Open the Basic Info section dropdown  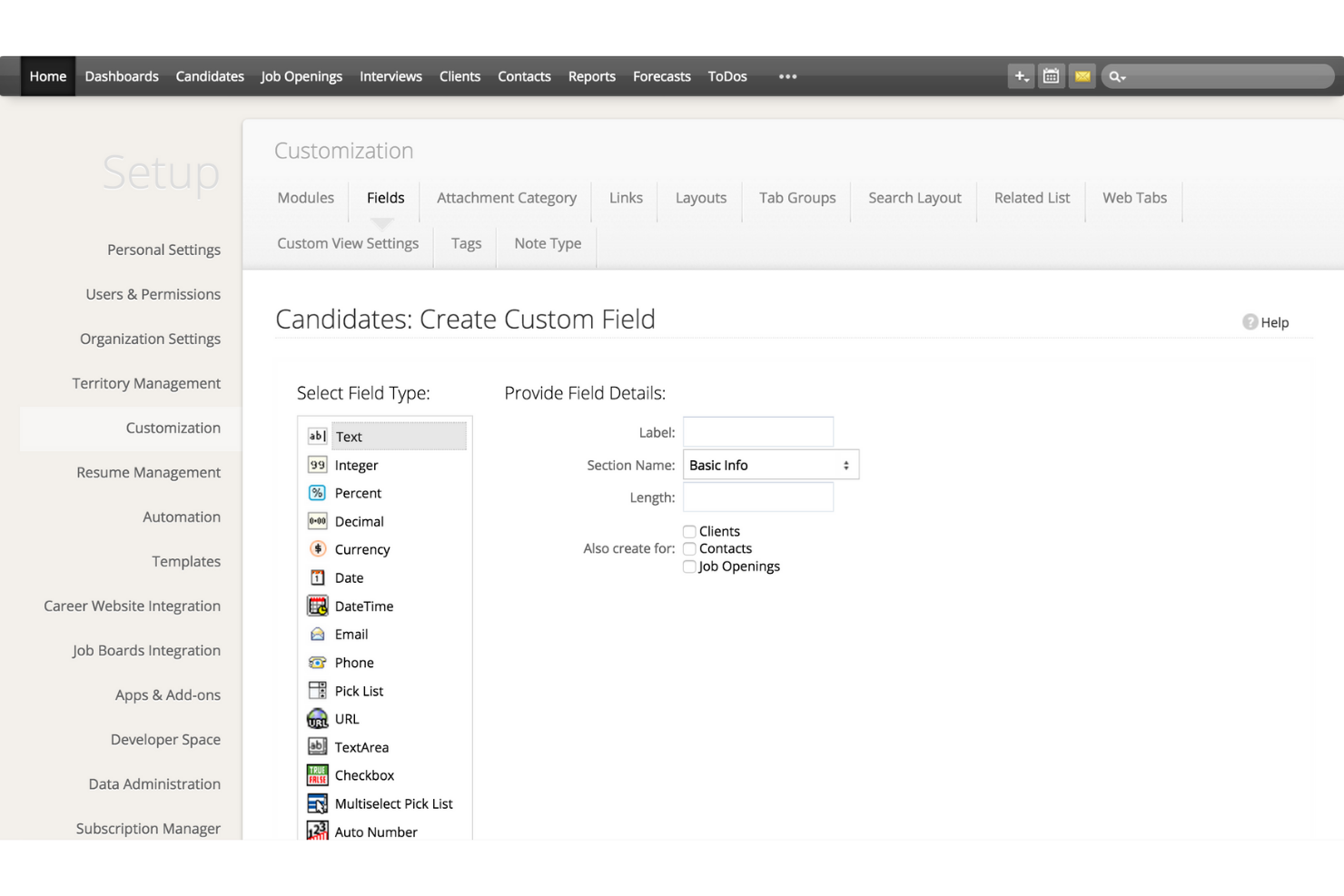tap(770, 464)
